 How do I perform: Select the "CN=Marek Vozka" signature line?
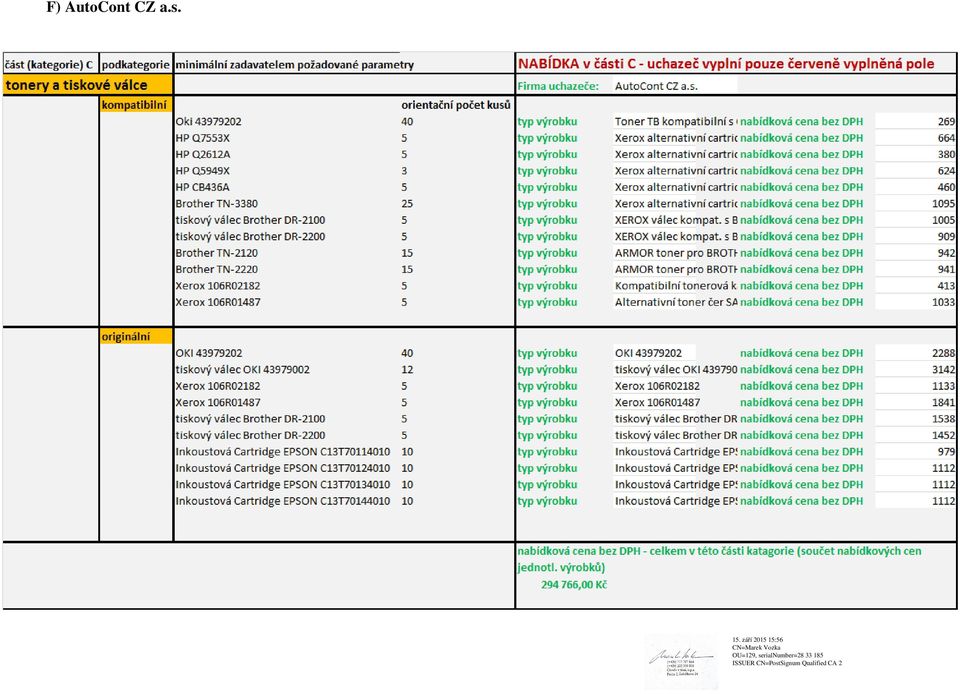coord(756,647)
